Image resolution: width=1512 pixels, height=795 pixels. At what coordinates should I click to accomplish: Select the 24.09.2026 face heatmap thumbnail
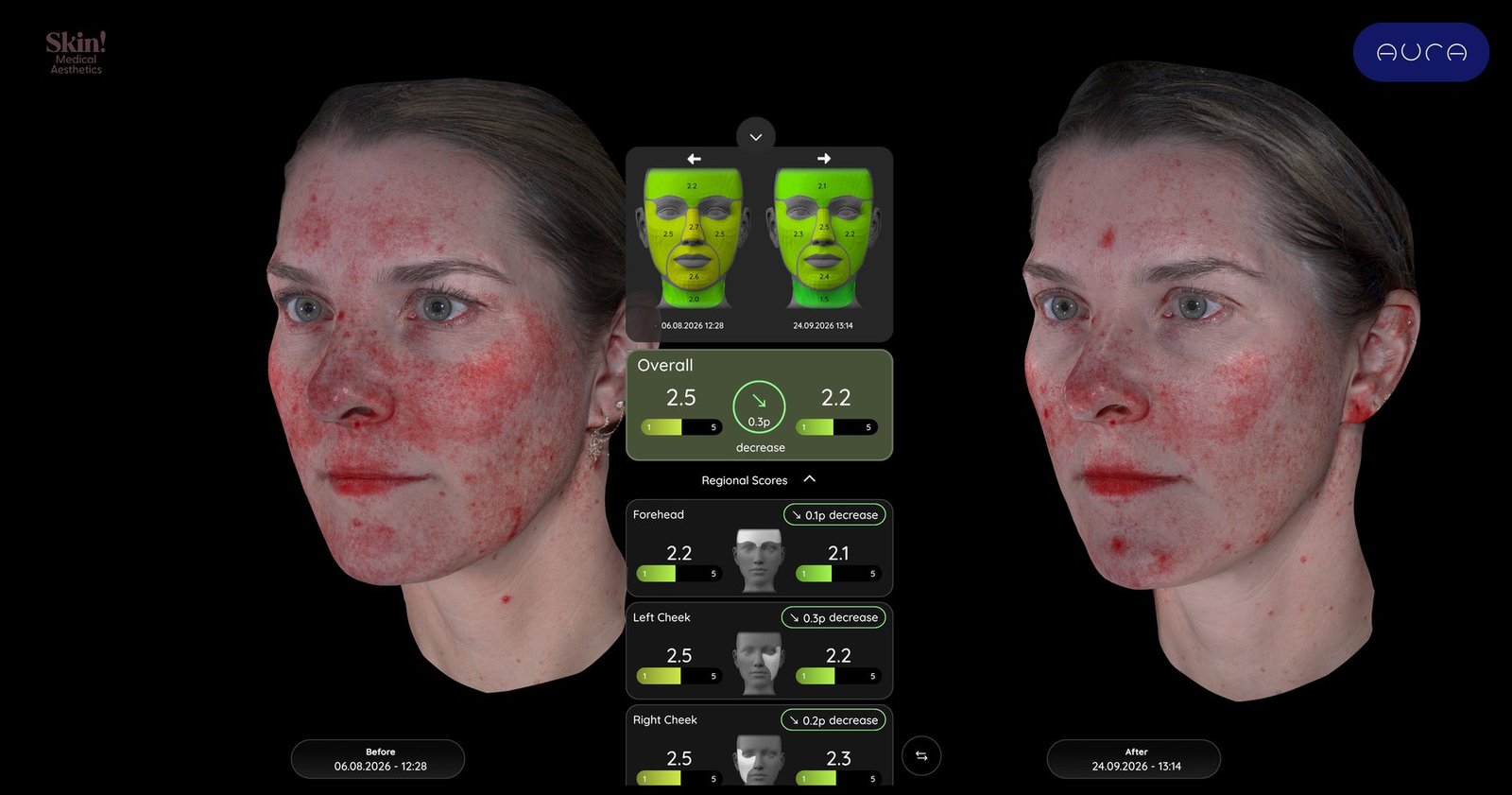click(x=822, y=239)
